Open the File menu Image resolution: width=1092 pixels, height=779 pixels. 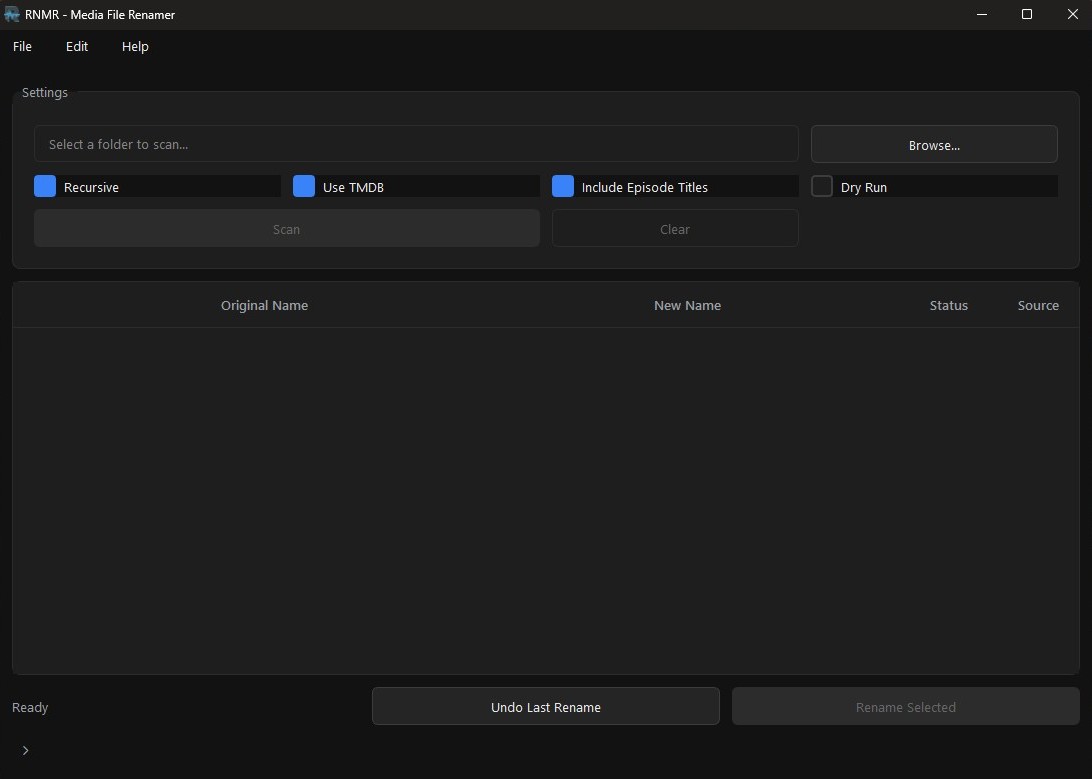[x=21, y=46]
